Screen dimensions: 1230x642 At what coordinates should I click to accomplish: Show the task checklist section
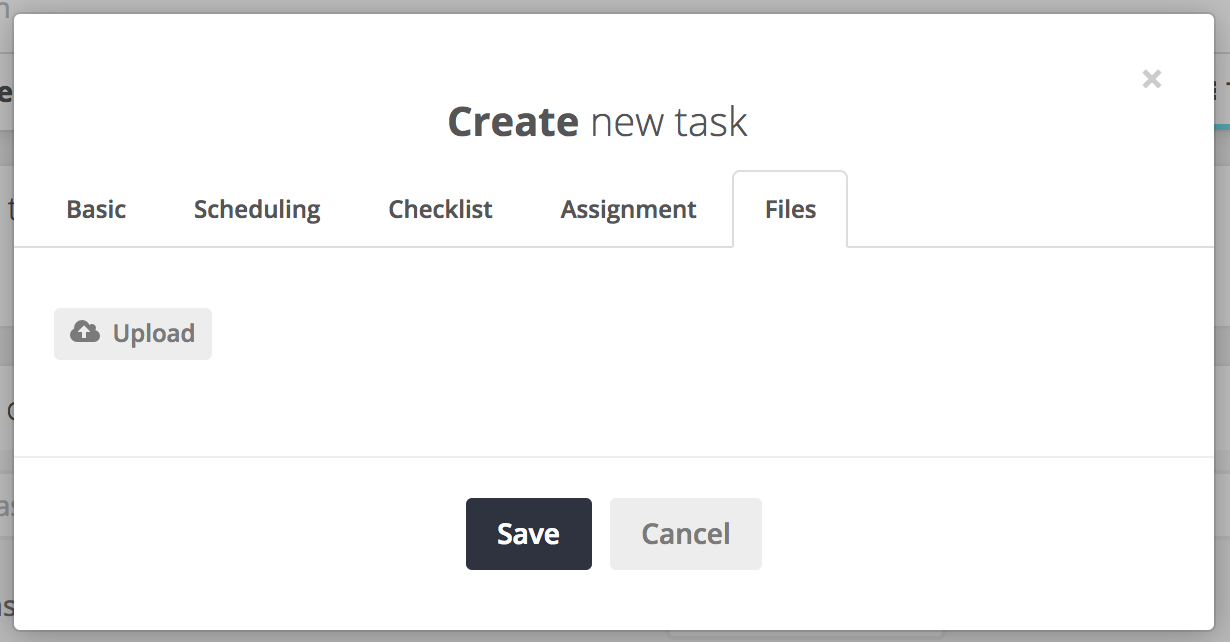click(x=440, y=209)
